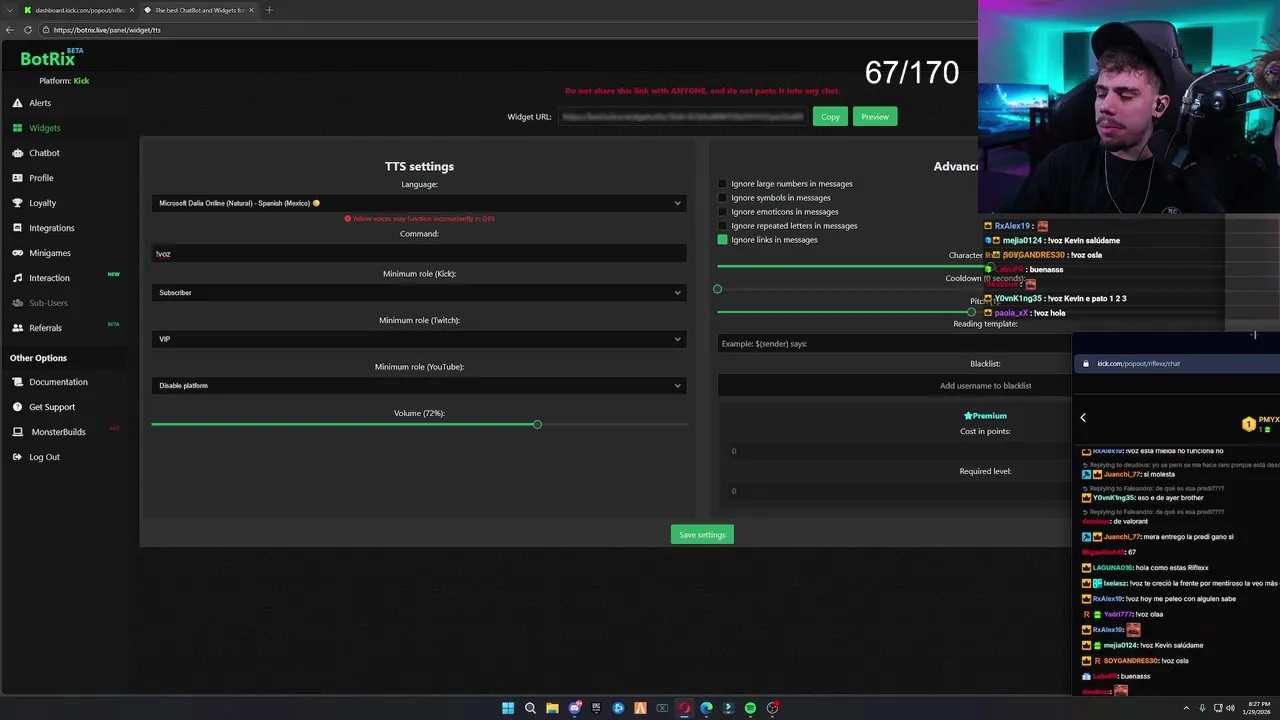Click back chevron in Kick chat popout
The image size is (1280, 720).
(1083, 418)
